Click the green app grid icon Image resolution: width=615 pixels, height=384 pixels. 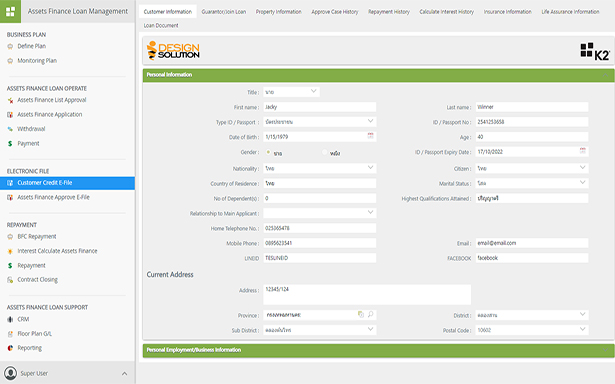pos(10,11)
